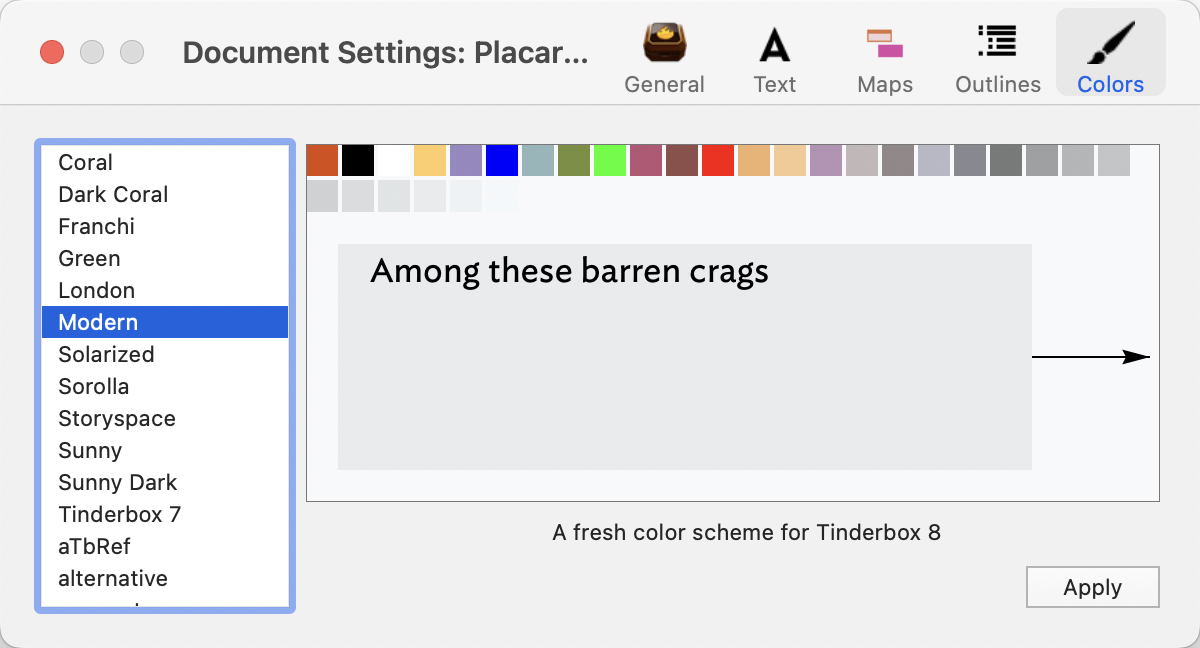Click the preview text area
This screenshot has height=648, width=1200.
pyautogui.click(x=685, y=356)
